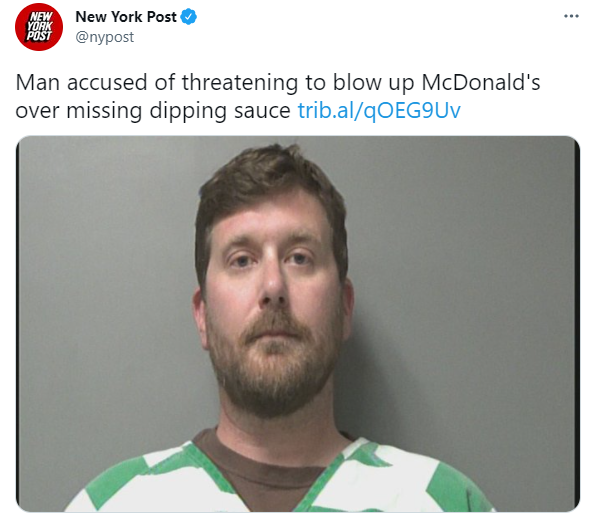The image size is (596, 530).
Task: Click the New York Post red avatar
Action: pyautogui.click(x=39, y=27)
